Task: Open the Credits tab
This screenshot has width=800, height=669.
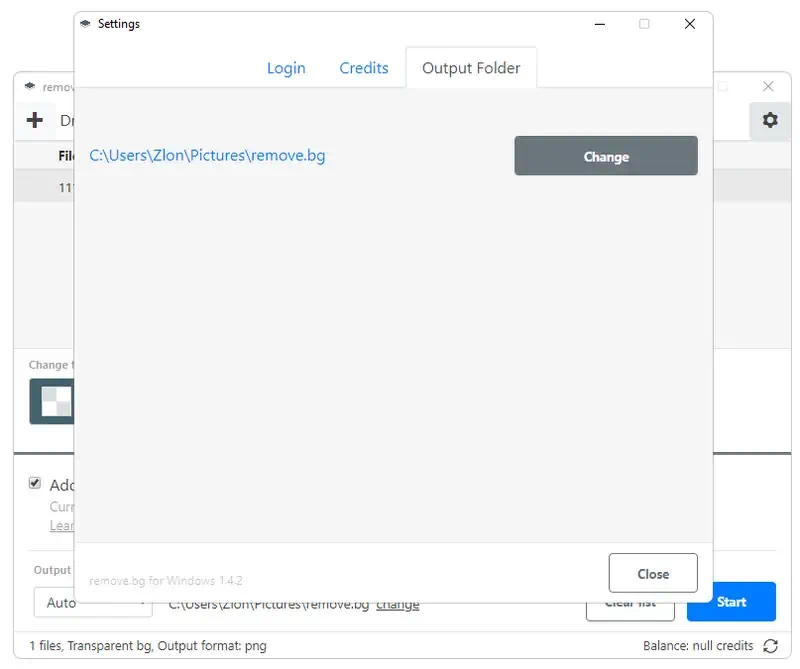Action: pyautogui.click(x=364, y=68)
